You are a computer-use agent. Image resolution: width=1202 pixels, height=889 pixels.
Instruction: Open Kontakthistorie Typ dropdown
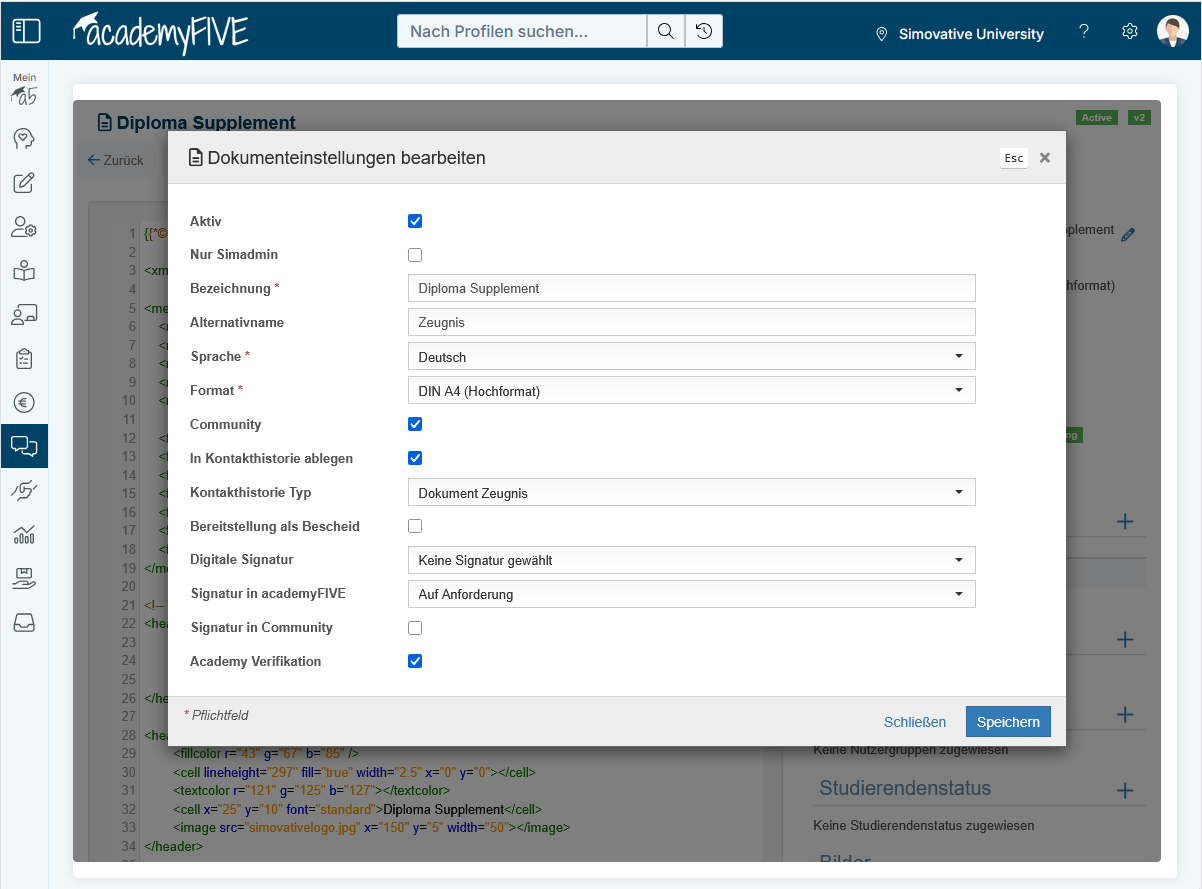(691, 492)
